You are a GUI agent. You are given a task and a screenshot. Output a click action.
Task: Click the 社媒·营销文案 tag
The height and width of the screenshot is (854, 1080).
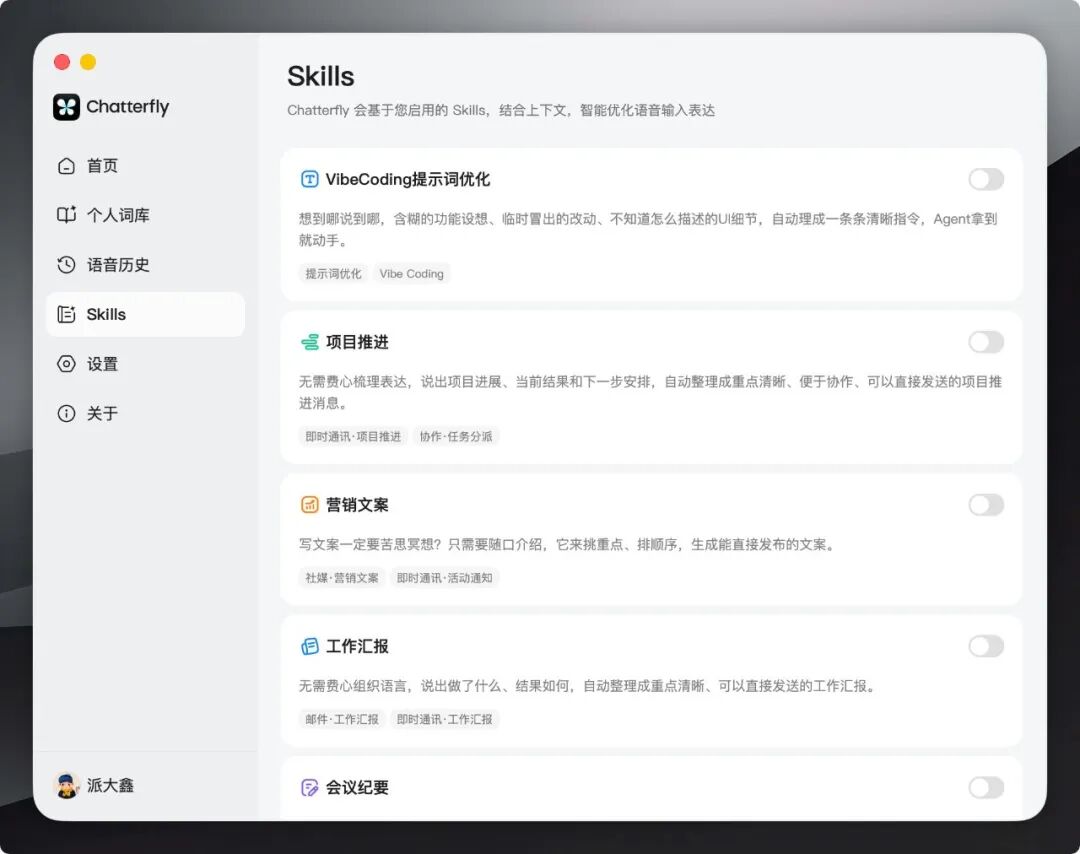coord(342,578)
